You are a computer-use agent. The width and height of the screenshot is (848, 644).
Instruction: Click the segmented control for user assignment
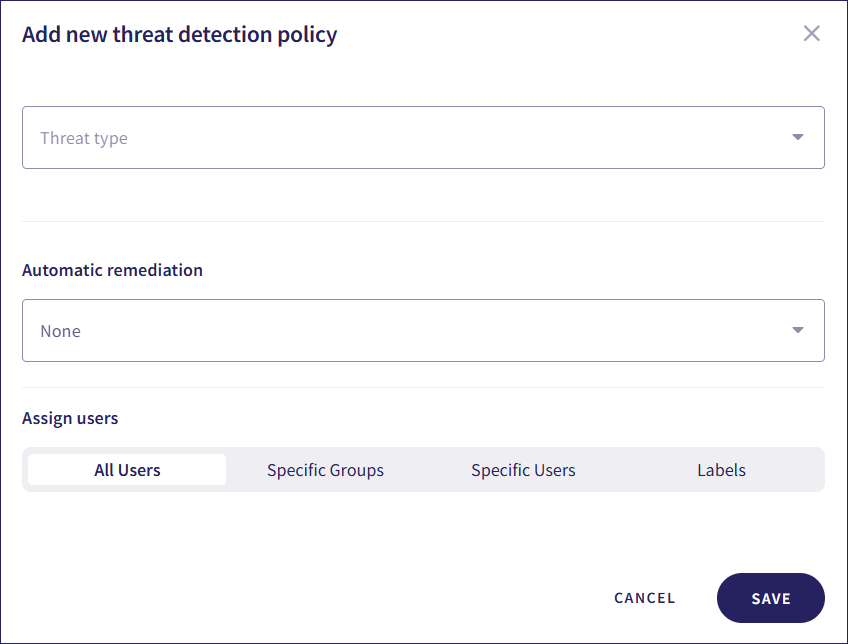tap(424, 469)
